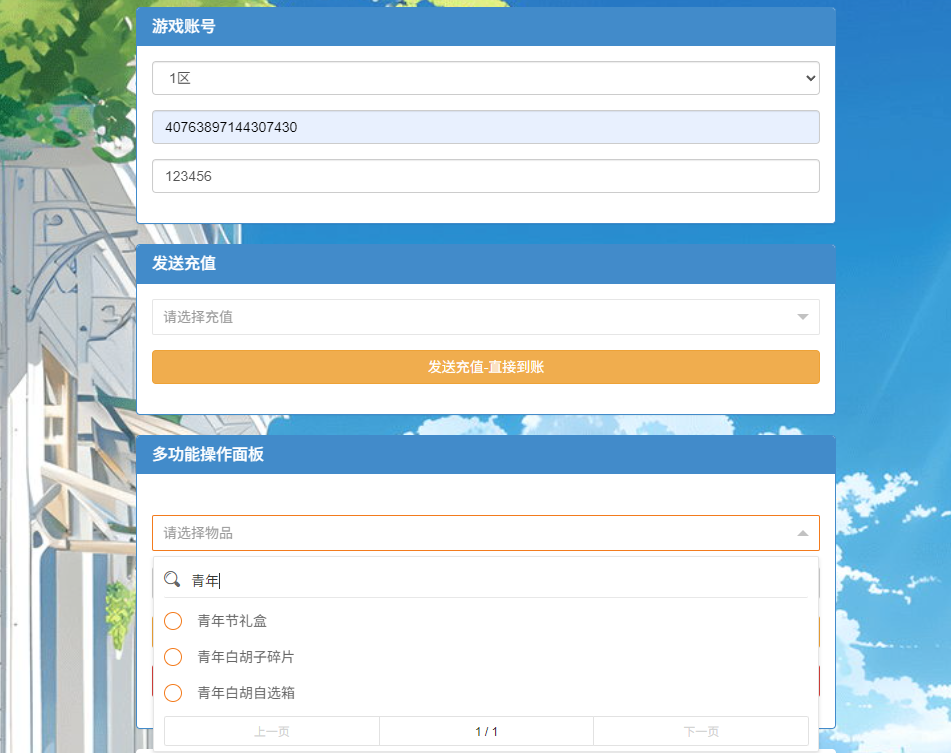Click the up arrow of 请选择物品
This screenshot has width=951, height=753.
[x=802, y=533]
